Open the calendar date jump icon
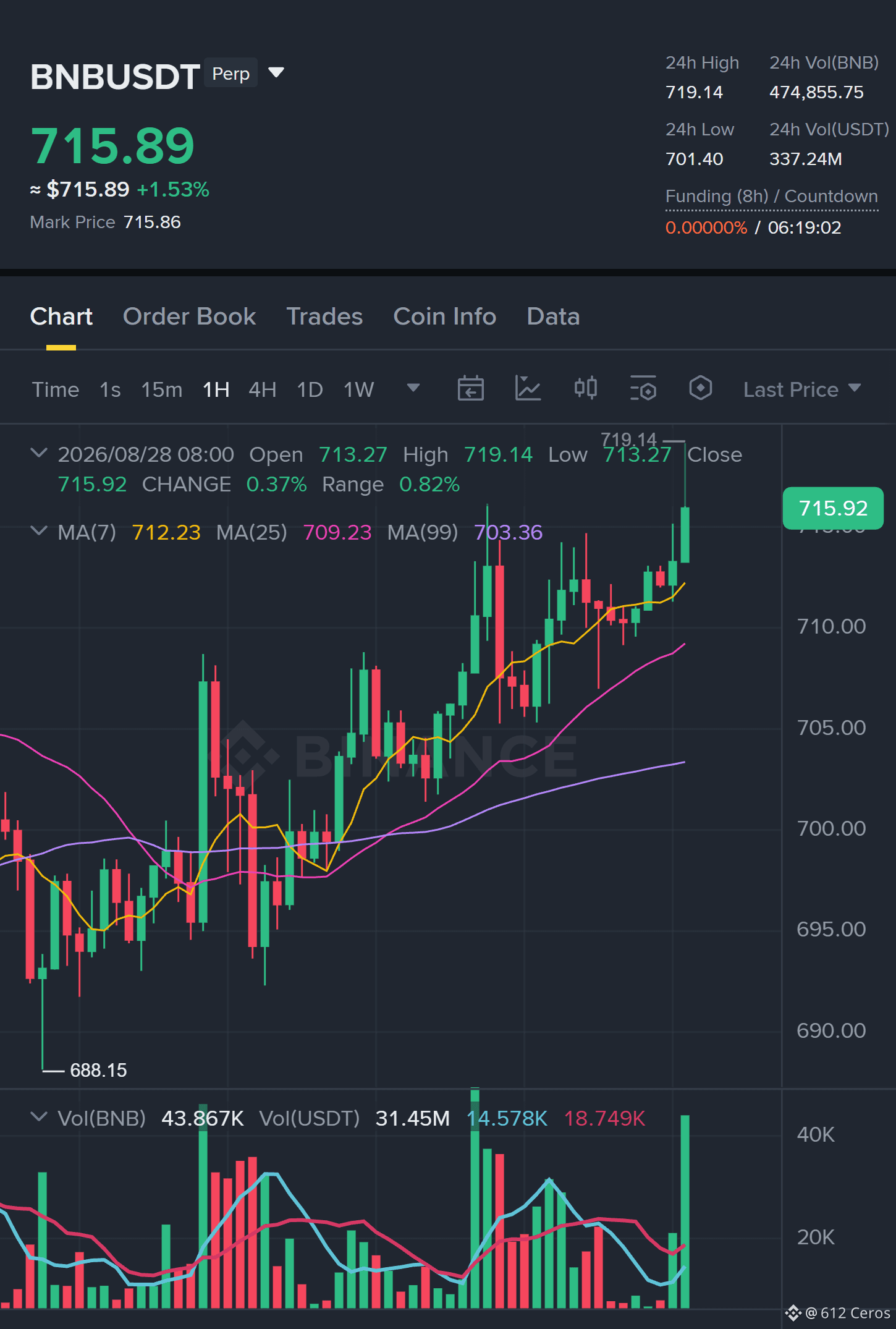This screenshot has height=1329, width=896. pyautogui.click(x=470, y=389)
